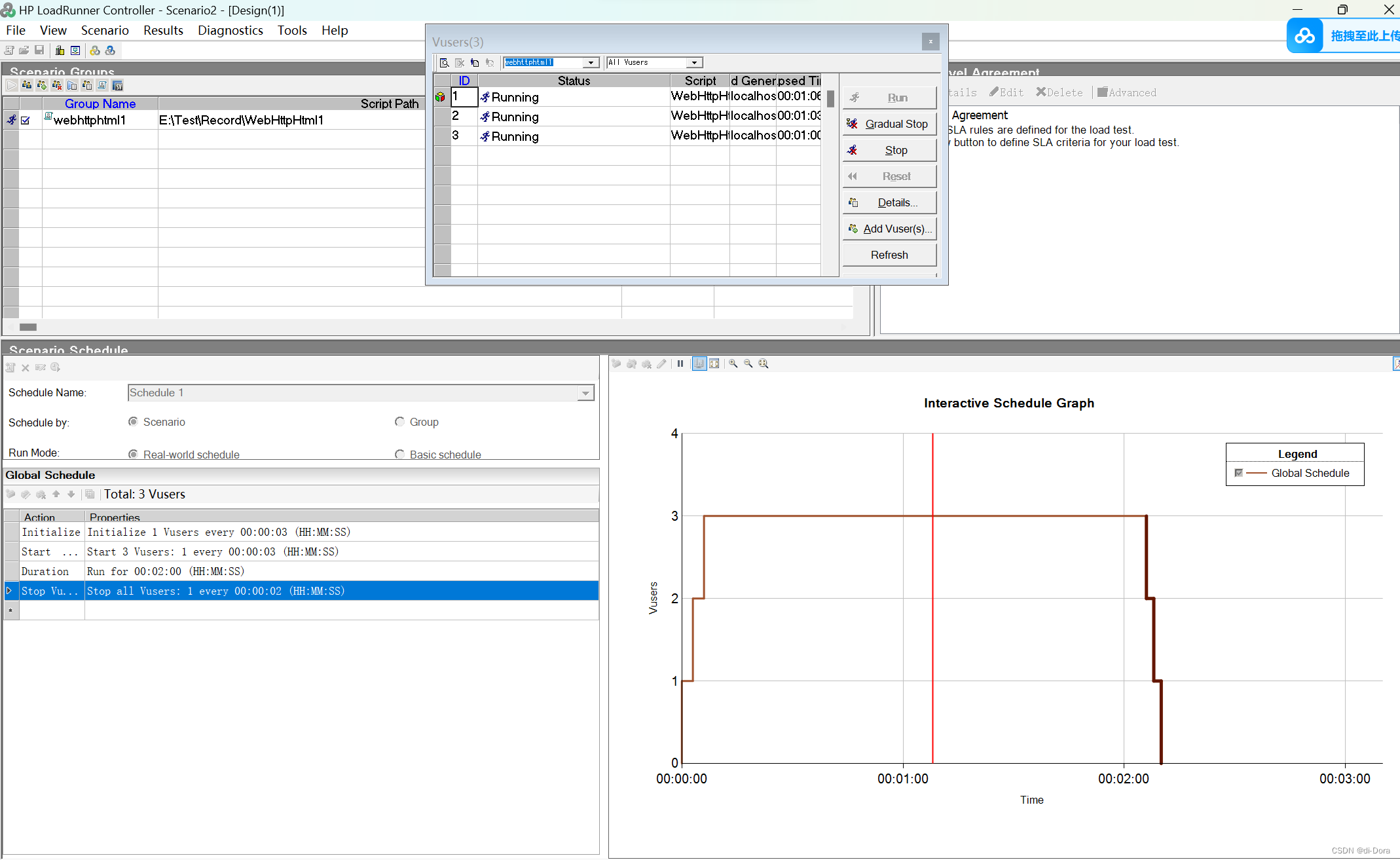Click the Service Virtualization SV icon

click(118, 85)
